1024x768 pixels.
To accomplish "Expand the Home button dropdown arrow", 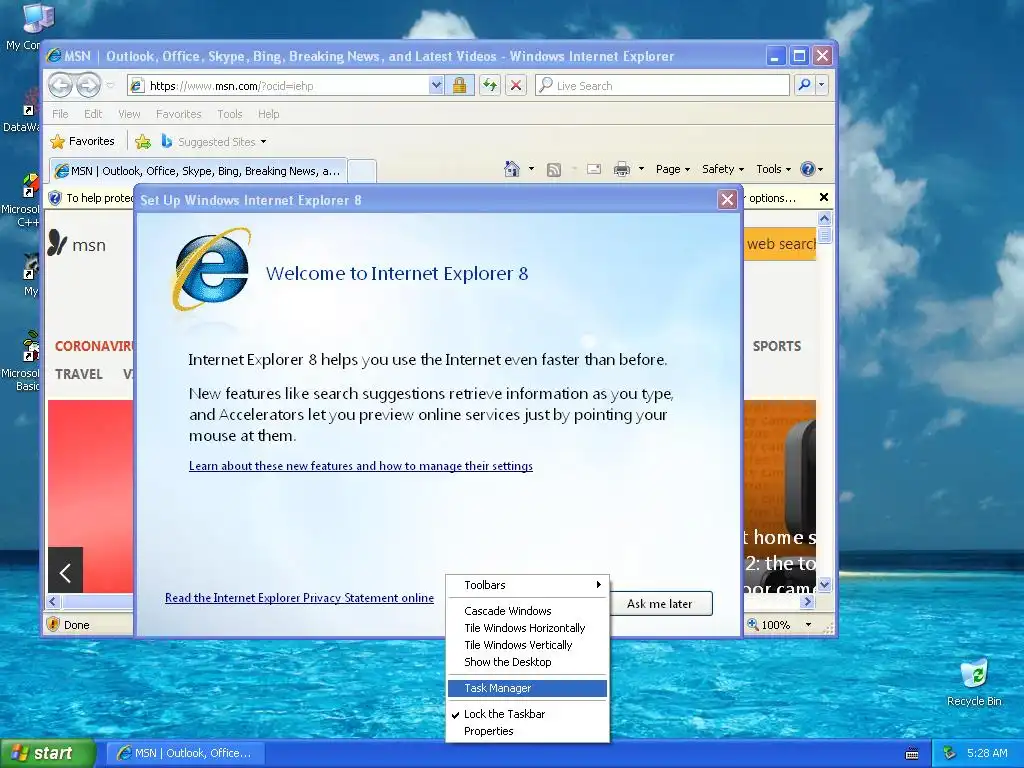I will click(531, 169).
